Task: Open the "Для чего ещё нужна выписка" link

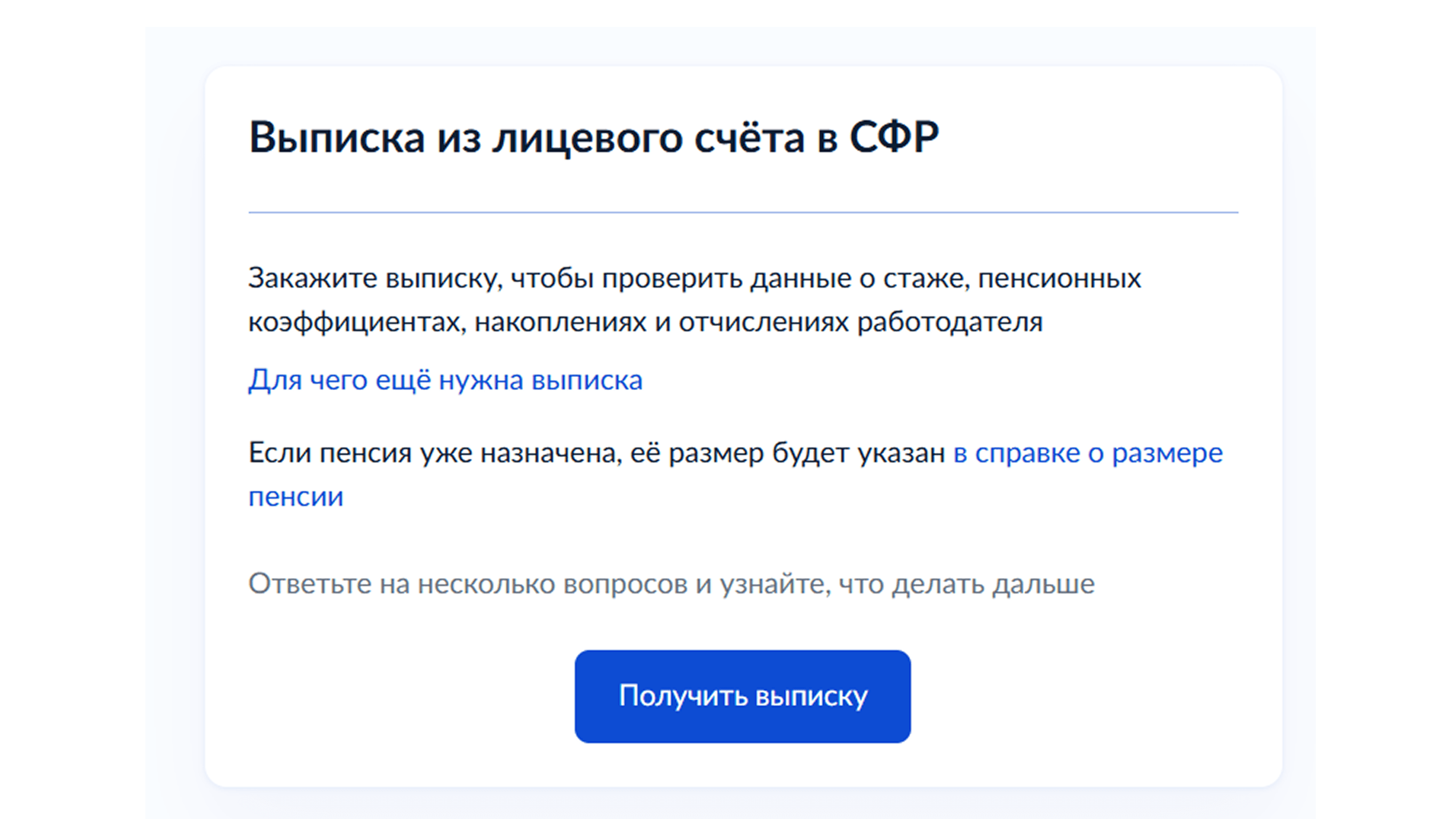Action: 445,380
